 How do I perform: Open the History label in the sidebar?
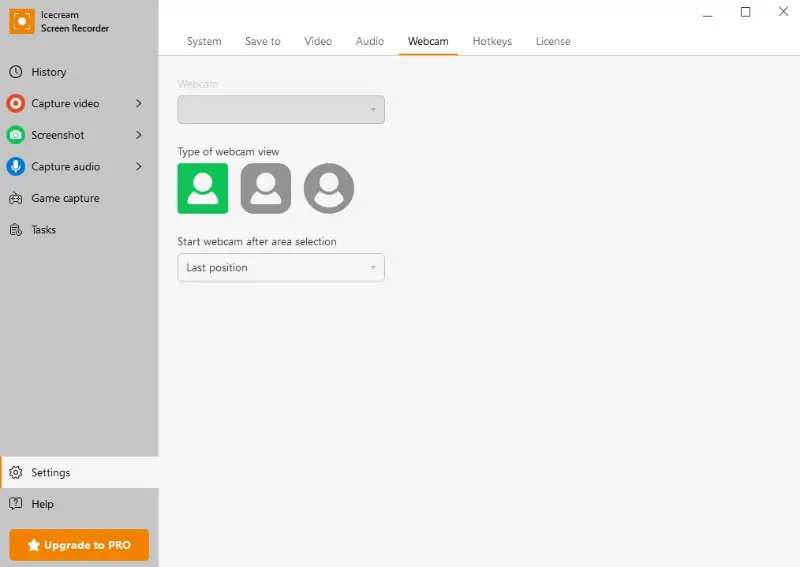tap(49, 72)
